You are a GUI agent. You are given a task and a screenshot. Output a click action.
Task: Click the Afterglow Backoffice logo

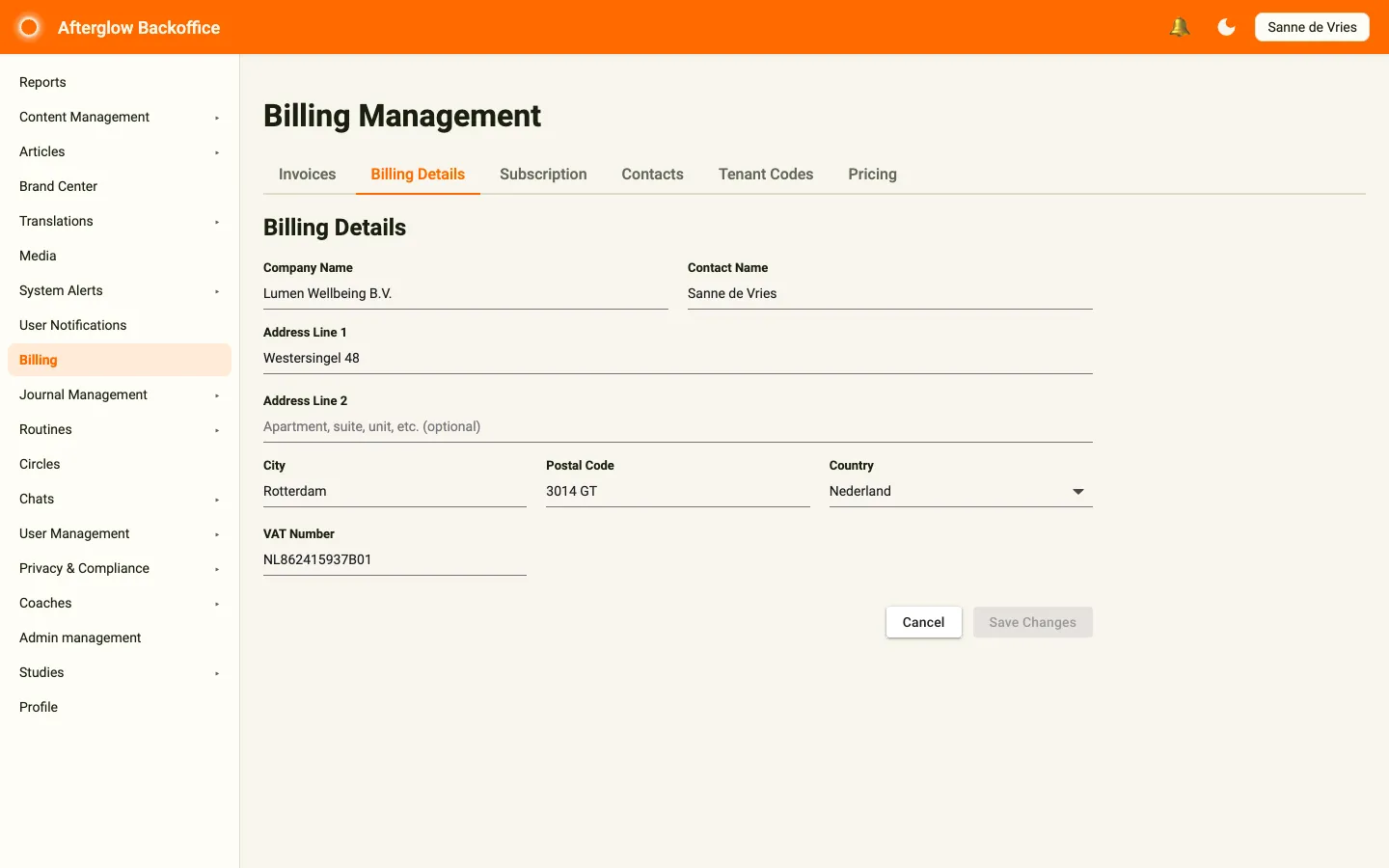[29, 27]
